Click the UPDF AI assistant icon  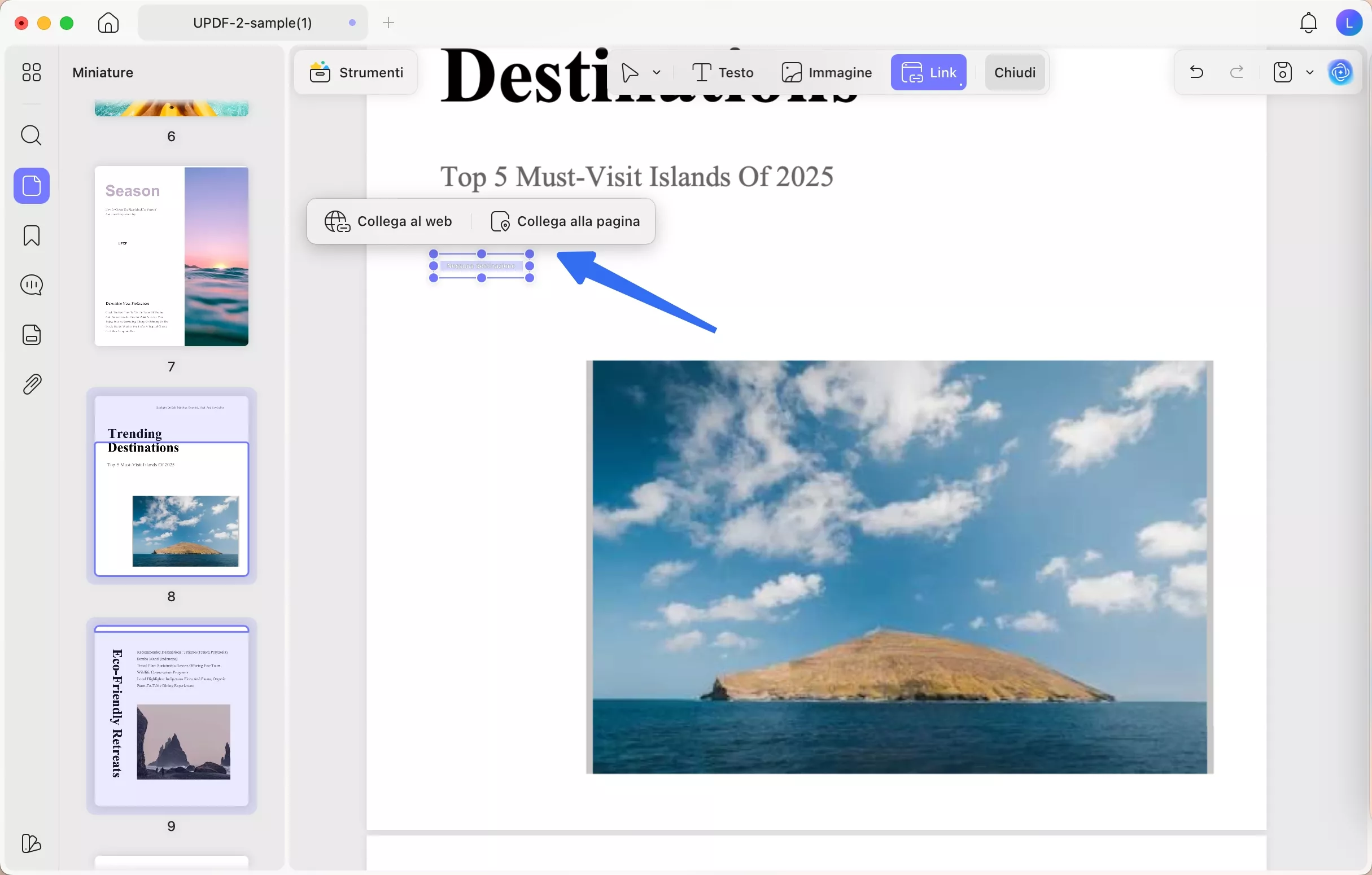click(1340, 72)
